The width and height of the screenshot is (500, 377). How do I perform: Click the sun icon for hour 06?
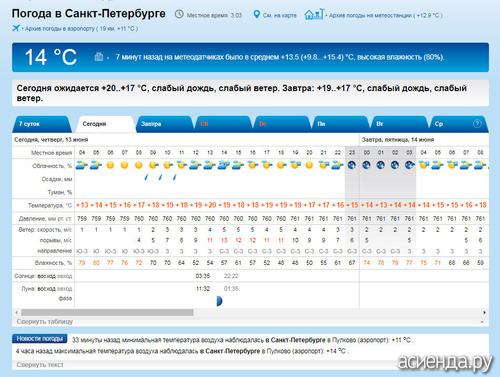click(x=110, y=165)
